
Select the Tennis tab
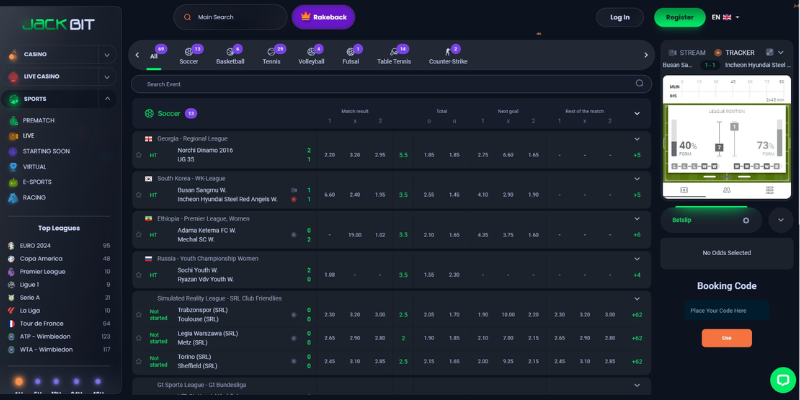tap(272, 56)
